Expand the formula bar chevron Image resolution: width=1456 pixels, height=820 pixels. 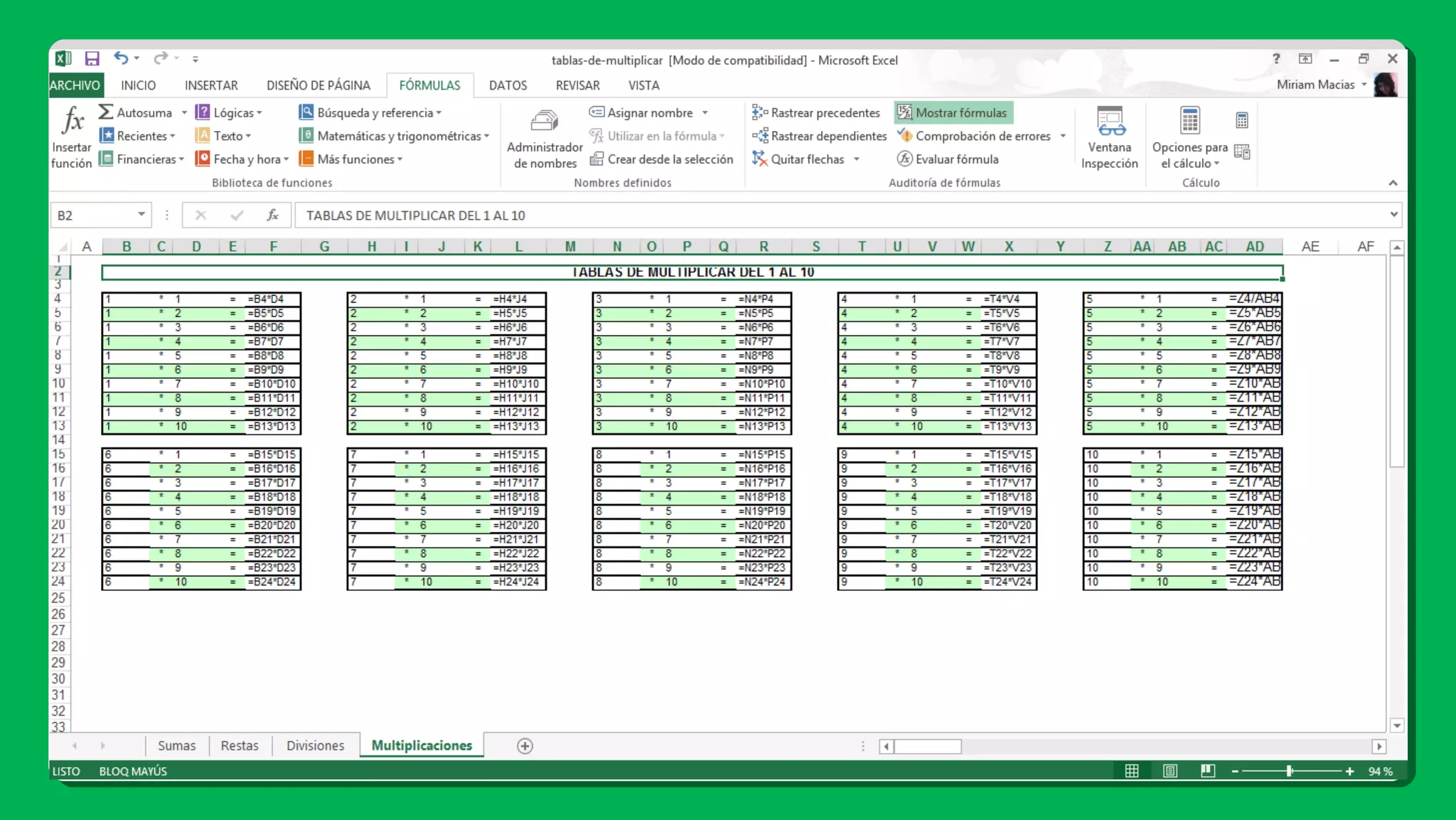tap(1393, 214)
